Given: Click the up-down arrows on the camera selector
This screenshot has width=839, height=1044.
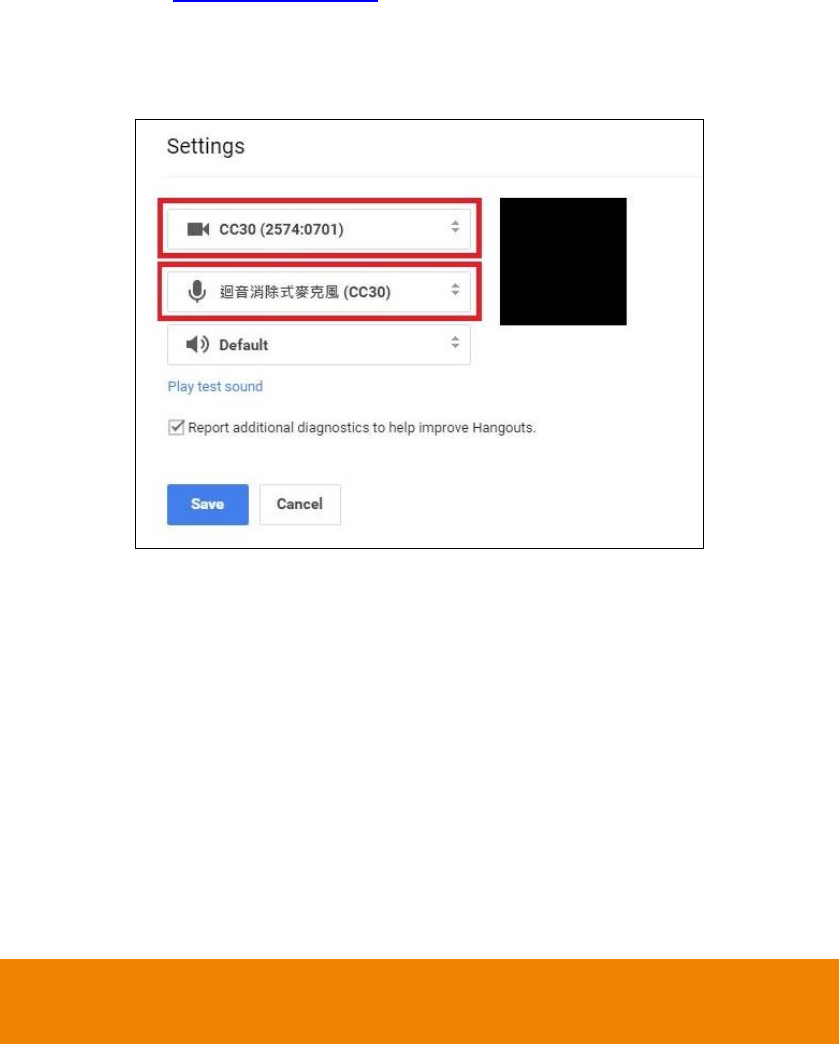Looking at the screenshot, I should 455,227.
